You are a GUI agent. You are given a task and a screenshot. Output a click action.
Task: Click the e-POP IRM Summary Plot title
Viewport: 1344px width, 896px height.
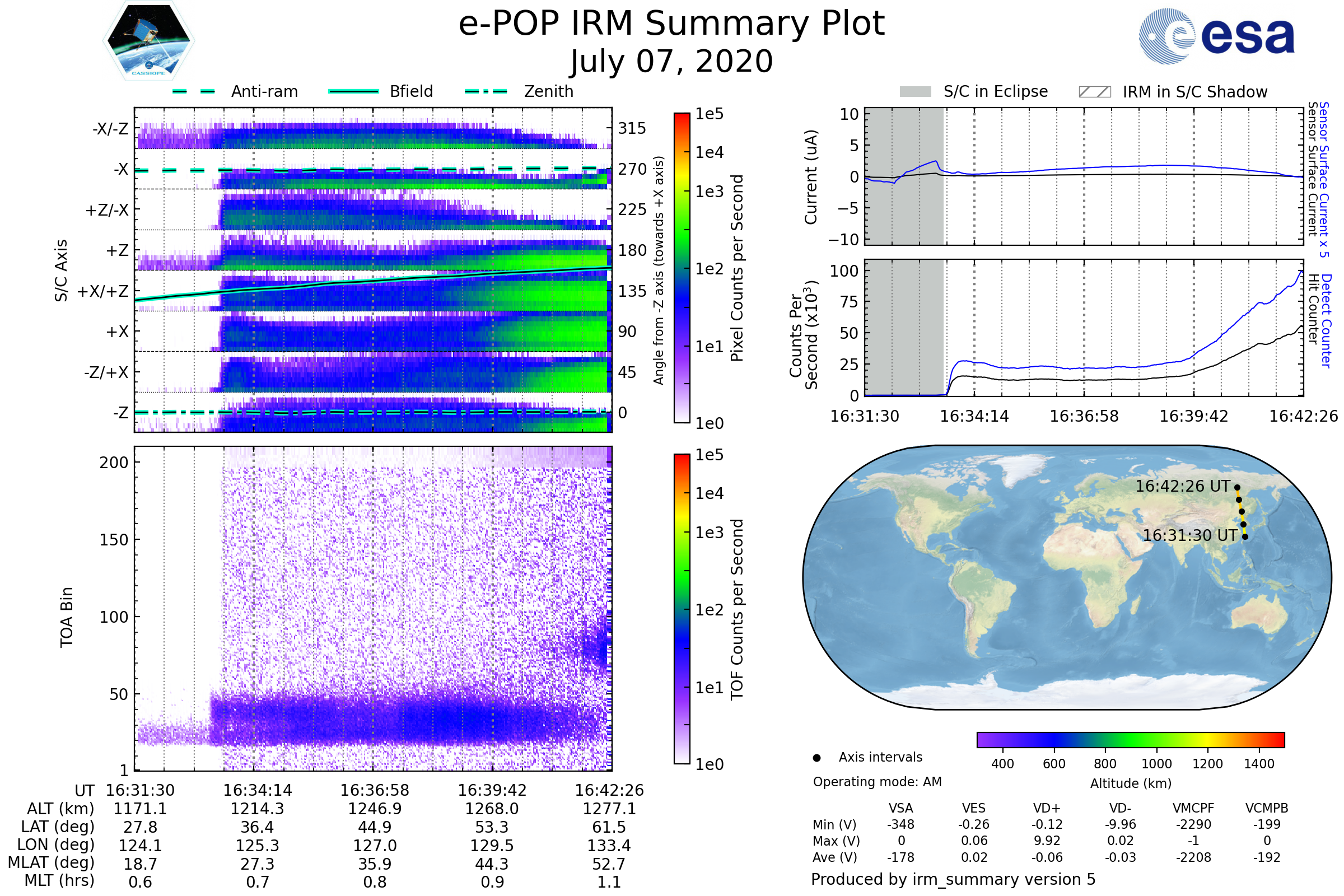tap(671, 24)
